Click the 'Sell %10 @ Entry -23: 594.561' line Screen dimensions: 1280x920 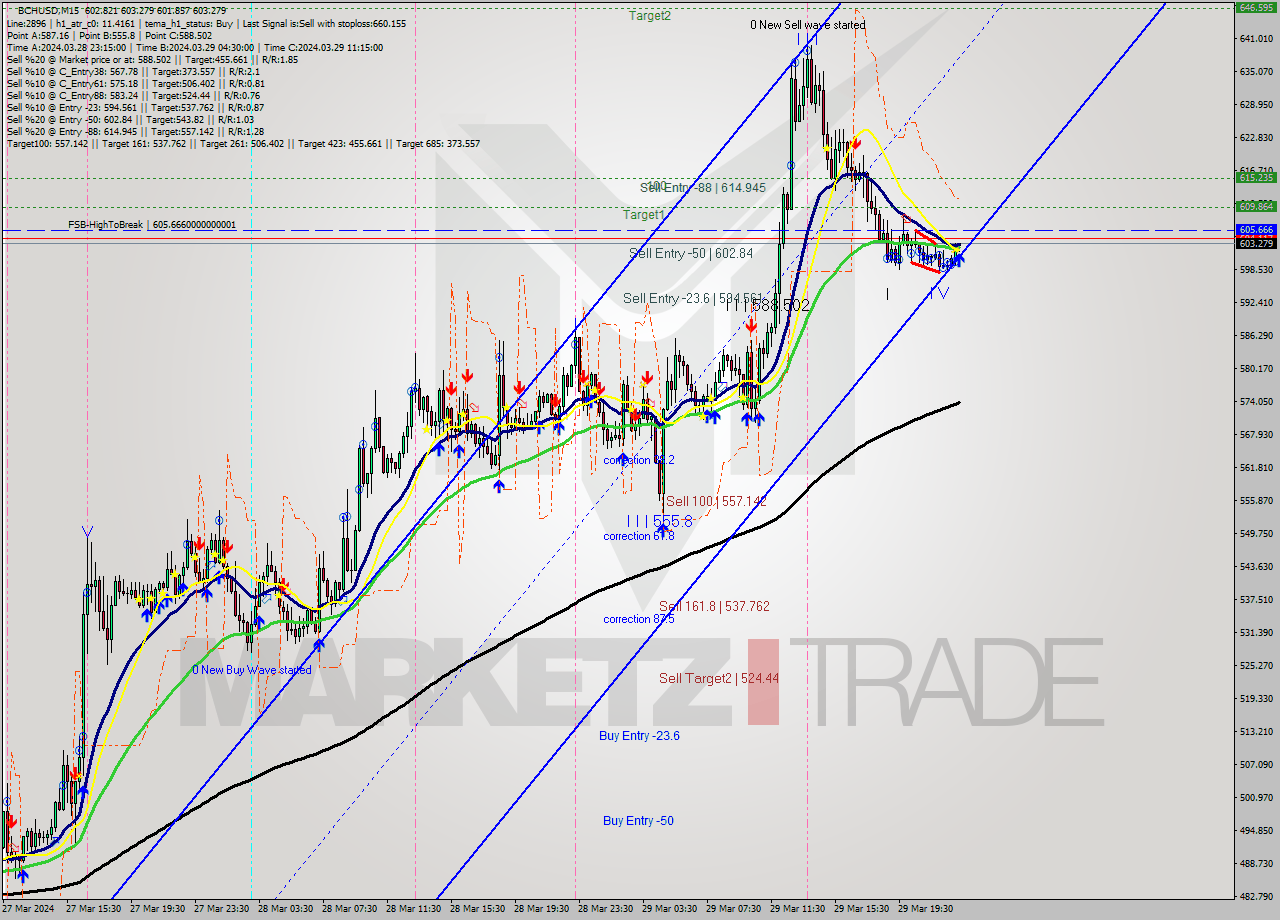[134, 107]
